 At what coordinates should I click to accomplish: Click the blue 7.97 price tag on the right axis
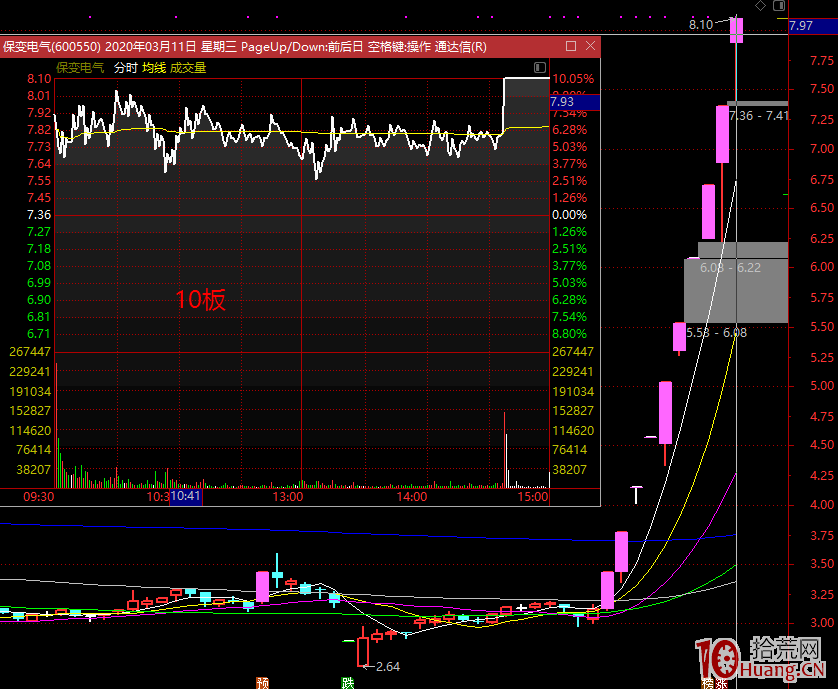pyautogui.click(x=813, y=26)
